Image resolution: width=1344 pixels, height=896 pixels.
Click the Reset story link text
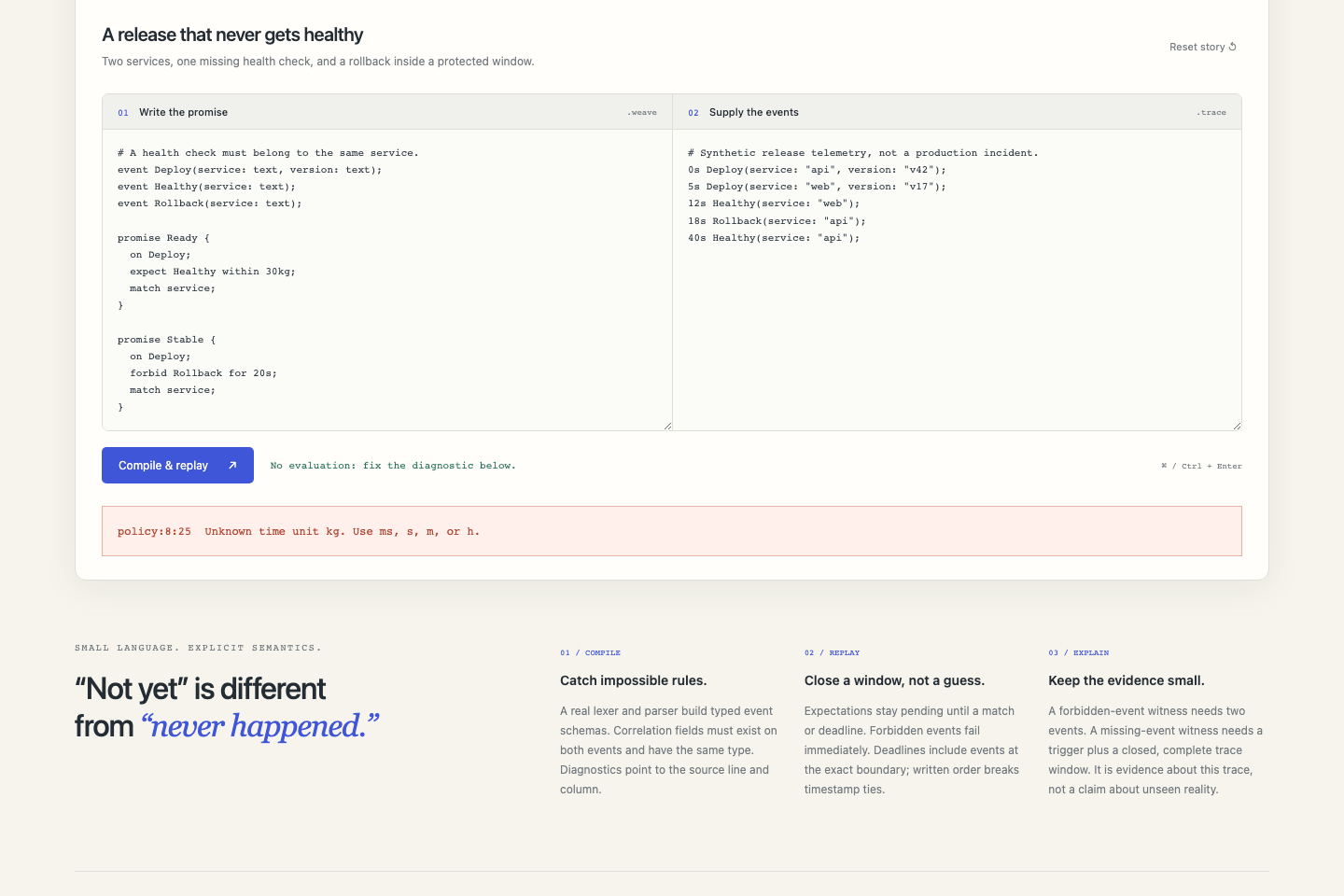[1197, 47]
